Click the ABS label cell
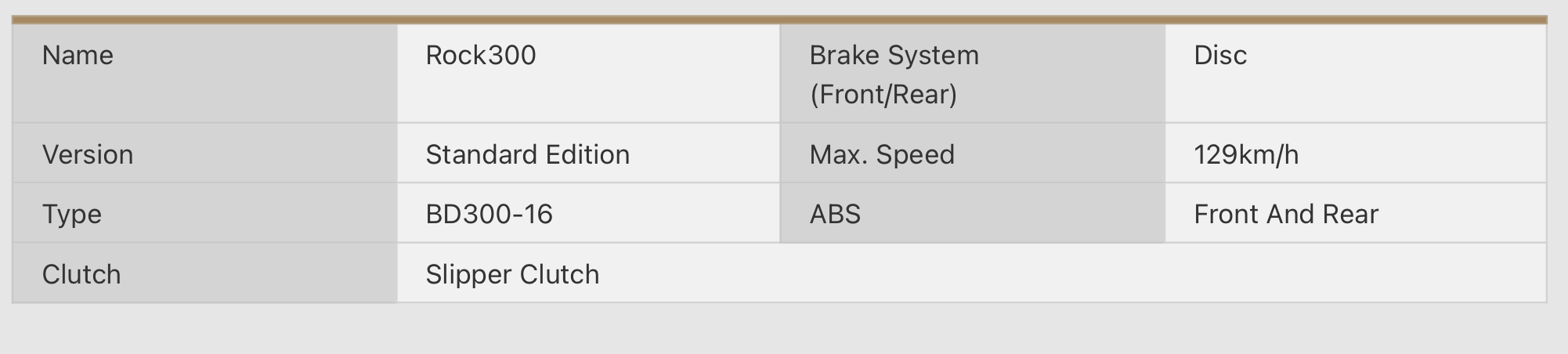Screen dimensions: 1568x354 [x=973, y=213]
